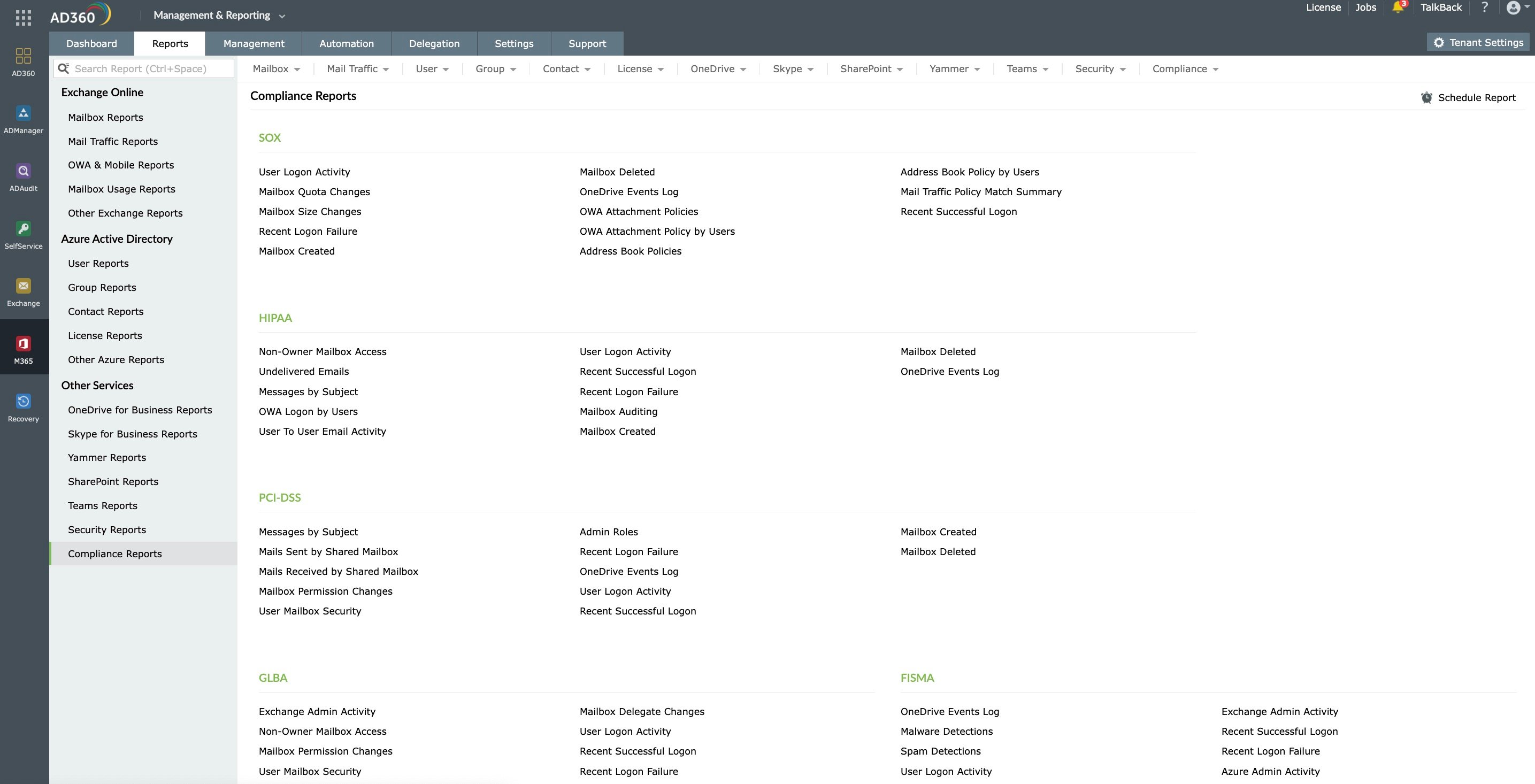Select Security Reports in left panel
This screenshot has width=1535, height=784.
pyautogui.click(x=106, y=529)
